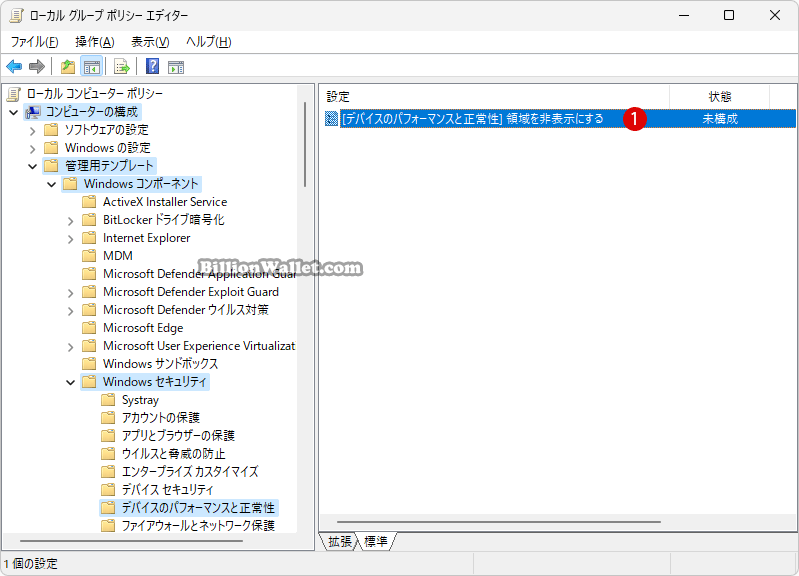The height and width of the screenshot is (576, 799).
Task: Collapse the Windows セキュリティ node
Action: pyautogui.click(x=70, y=382)
